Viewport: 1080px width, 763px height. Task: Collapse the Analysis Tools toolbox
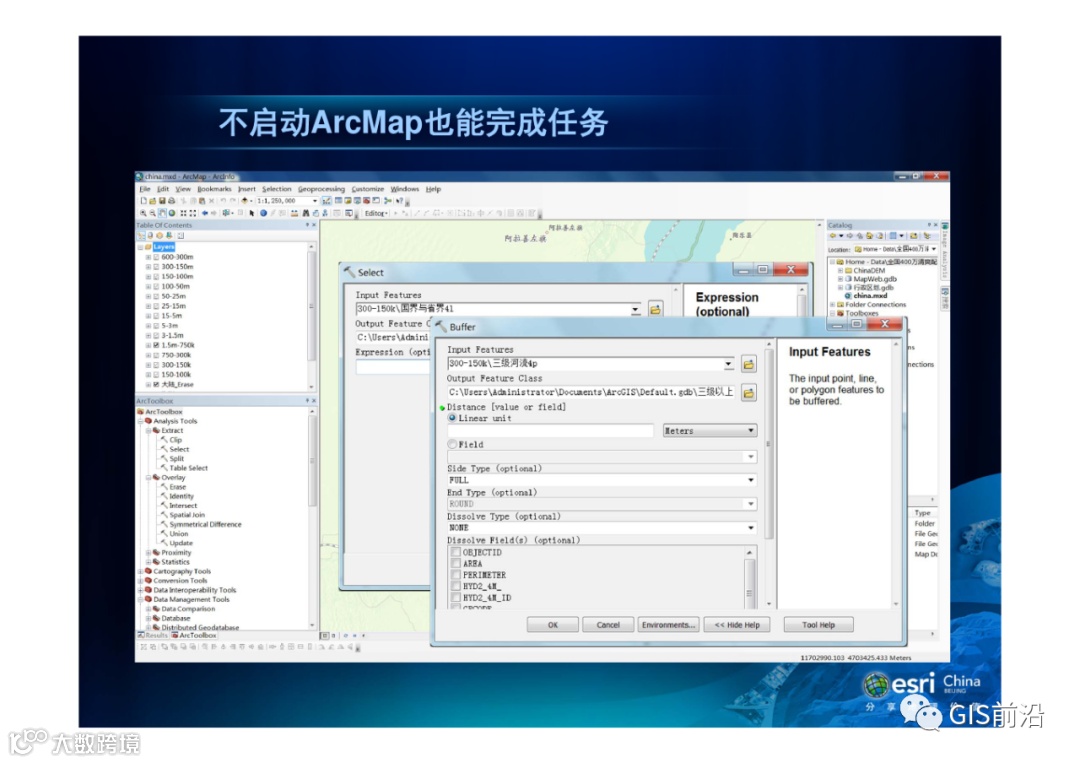[141, 421]
